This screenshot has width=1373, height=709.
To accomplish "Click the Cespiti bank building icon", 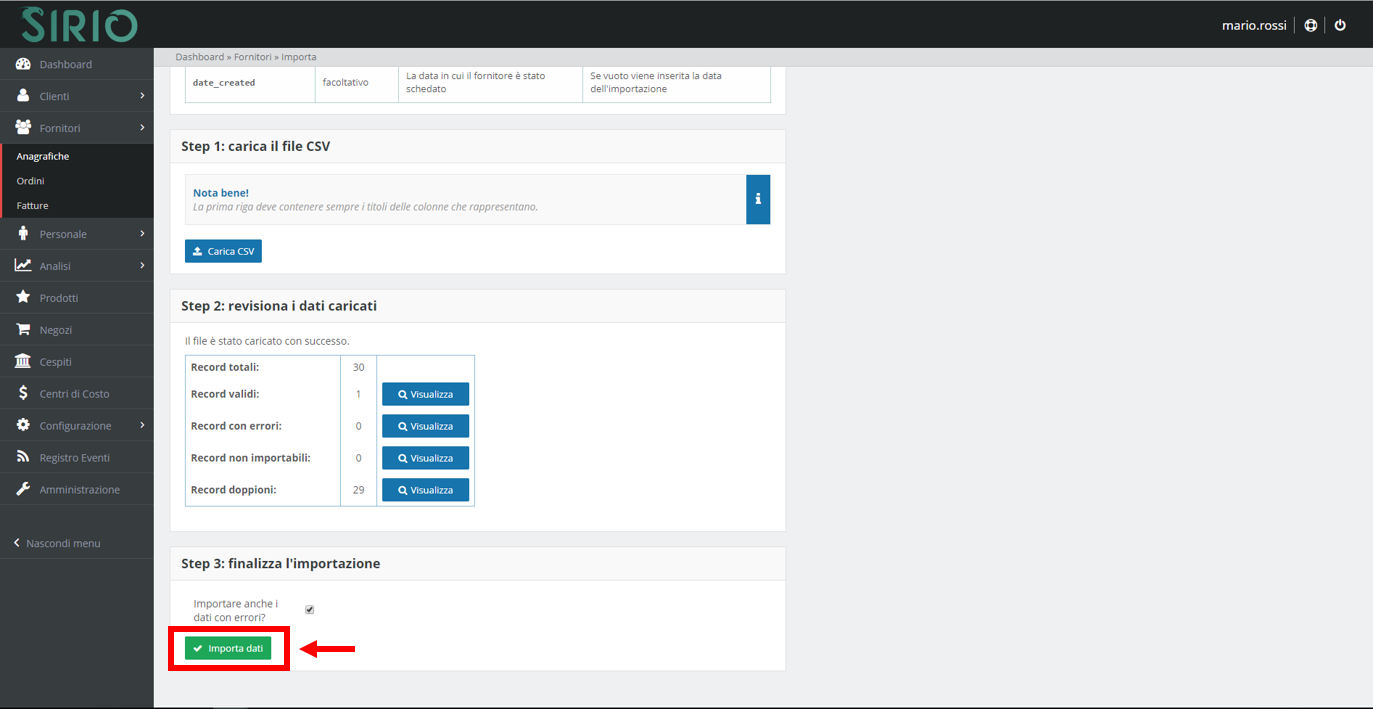I will click(x=23, y=362).
